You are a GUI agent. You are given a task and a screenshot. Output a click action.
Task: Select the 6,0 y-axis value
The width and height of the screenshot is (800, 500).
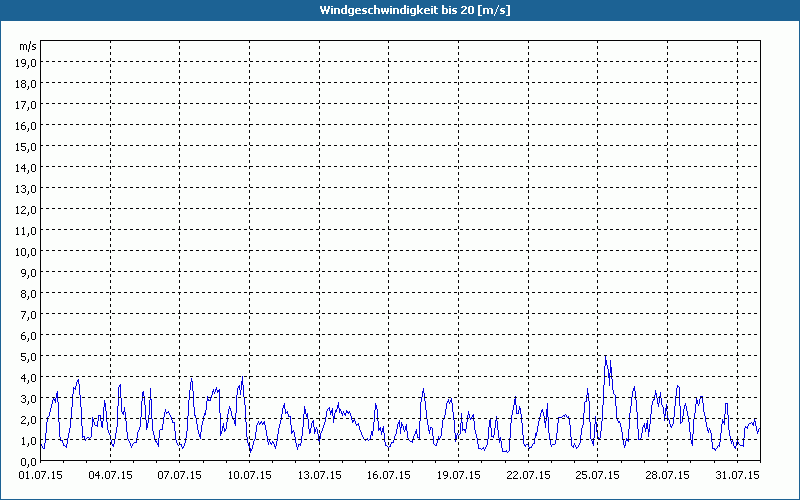pyautogui.click(x=29, y=336)
